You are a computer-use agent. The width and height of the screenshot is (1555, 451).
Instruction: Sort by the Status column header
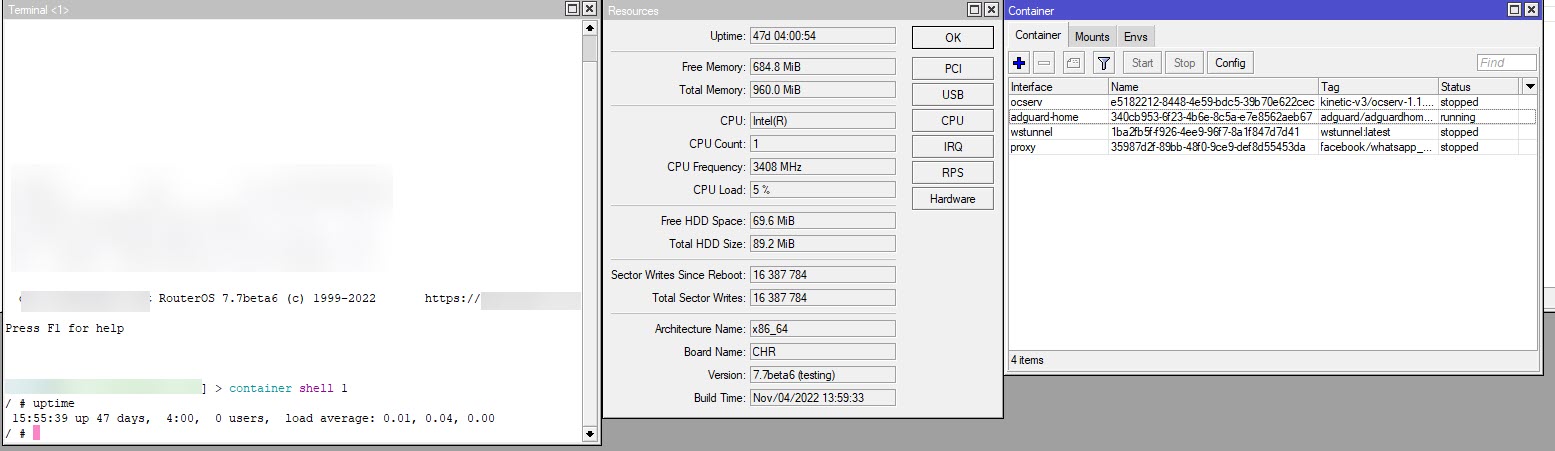coord(1480,87)
